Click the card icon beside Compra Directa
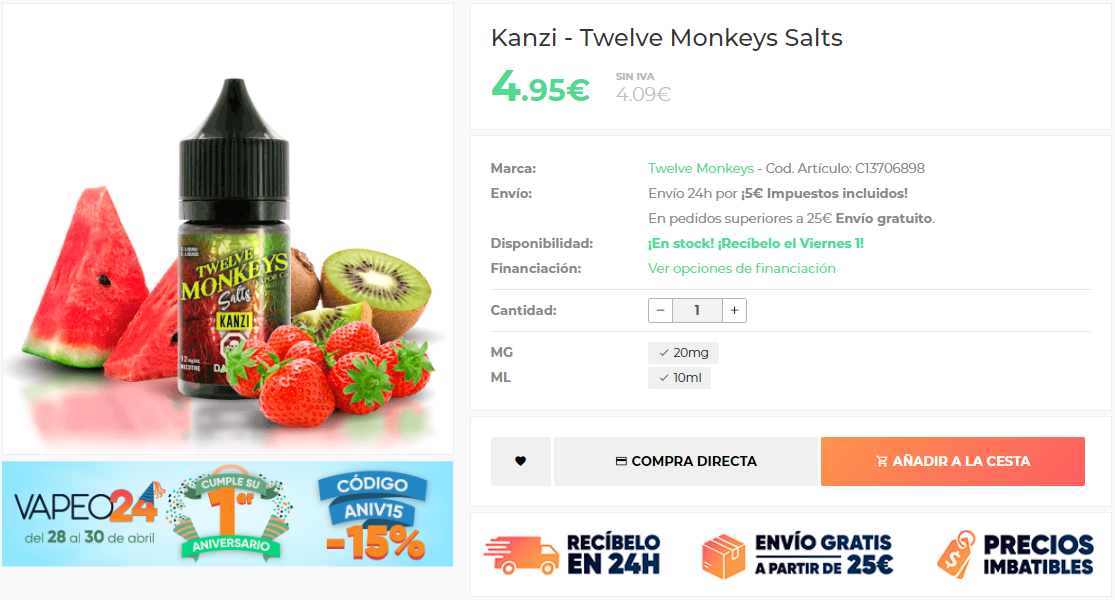The height and width of the screenshot is (600, 1115). coord(621,461)
